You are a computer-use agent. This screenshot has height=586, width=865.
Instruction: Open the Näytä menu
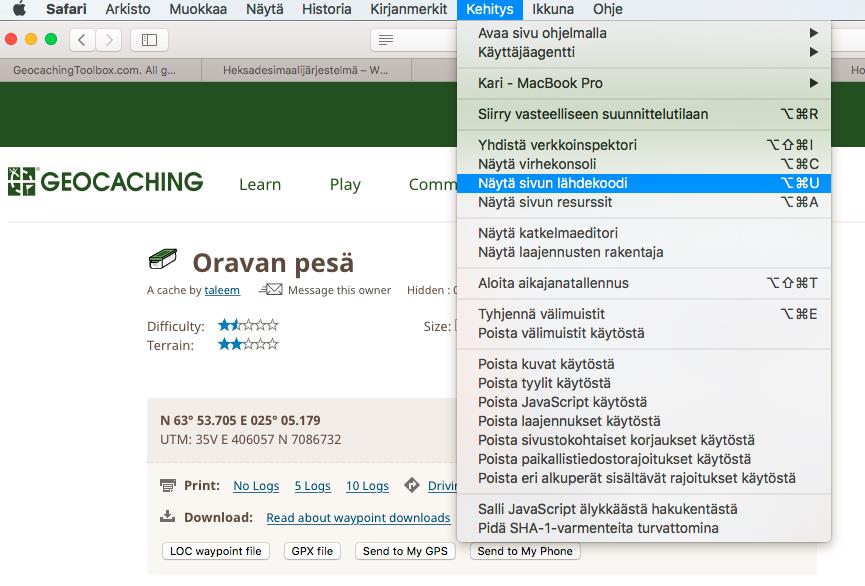pyautogui.click(x=265, y=9)
